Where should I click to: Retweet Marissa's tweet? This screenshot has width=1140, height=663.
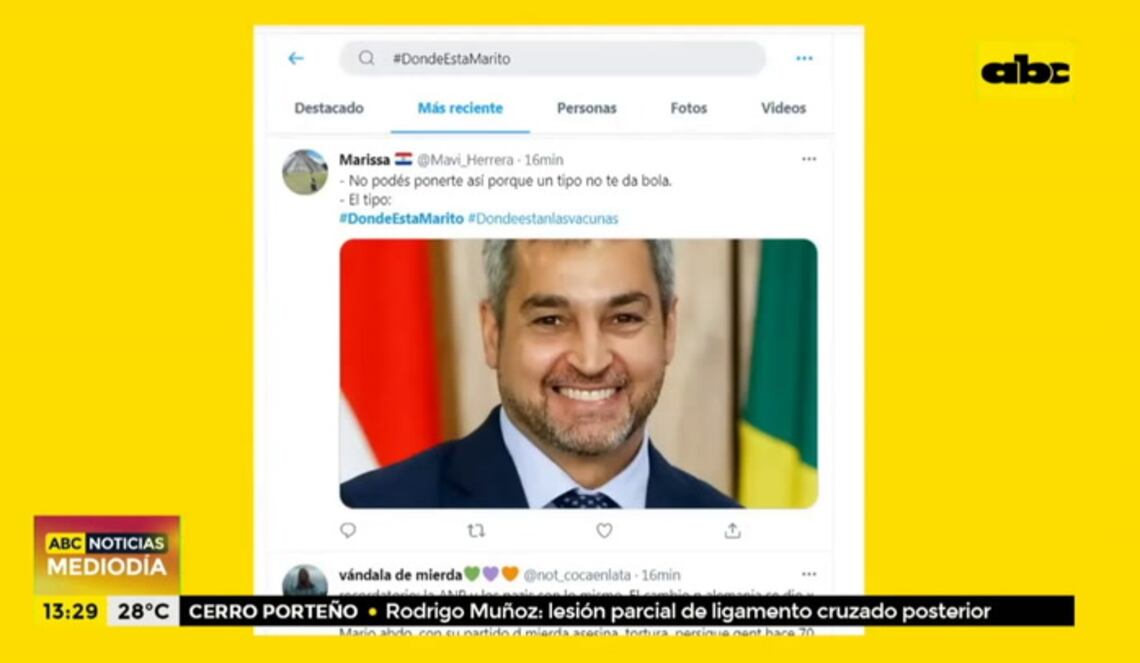tap(476, 531)
